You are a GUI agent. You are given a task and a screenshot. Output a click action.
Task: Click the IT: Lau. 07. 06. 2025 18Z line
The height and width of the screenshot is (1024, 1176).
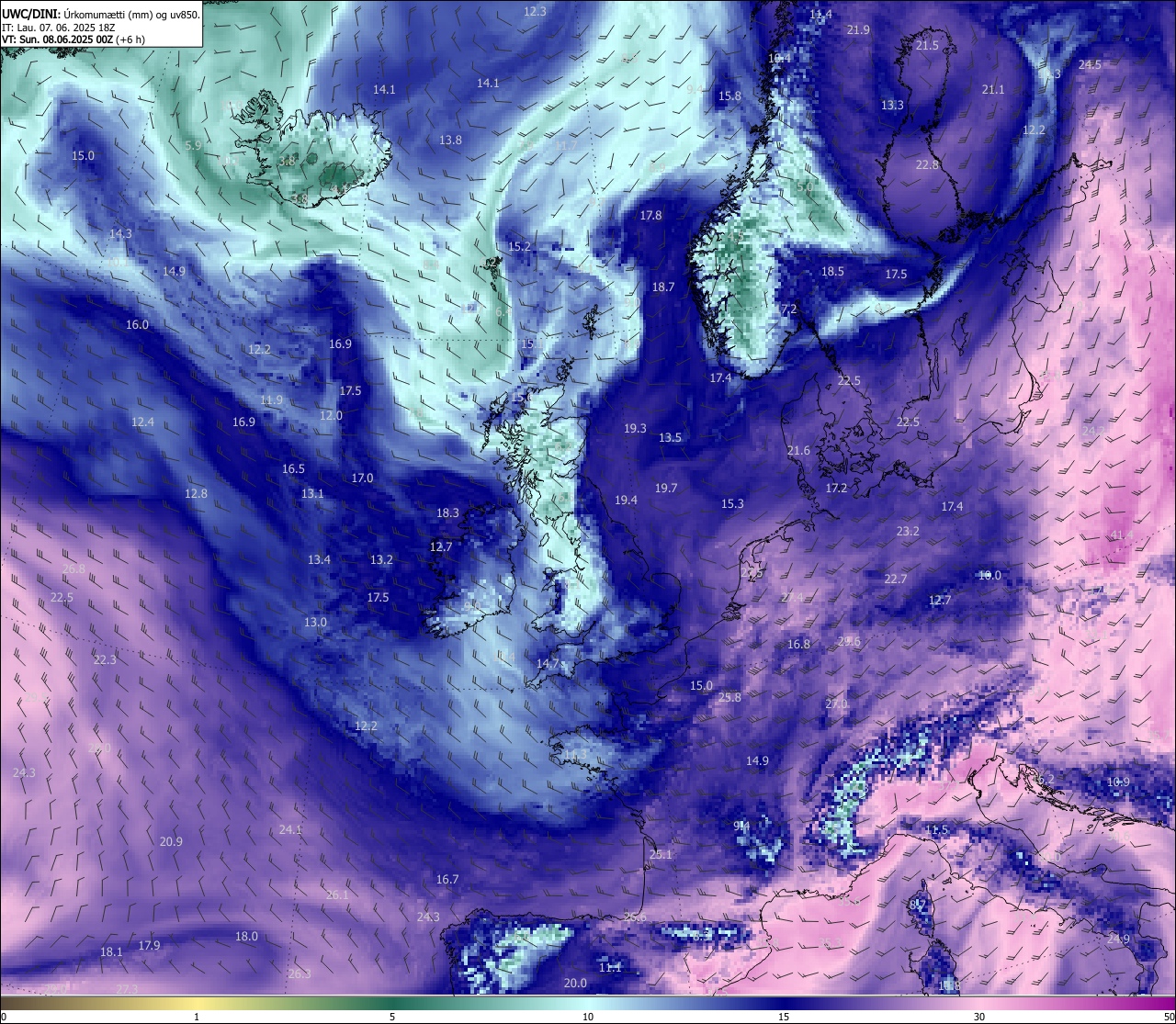click(58, 28)
